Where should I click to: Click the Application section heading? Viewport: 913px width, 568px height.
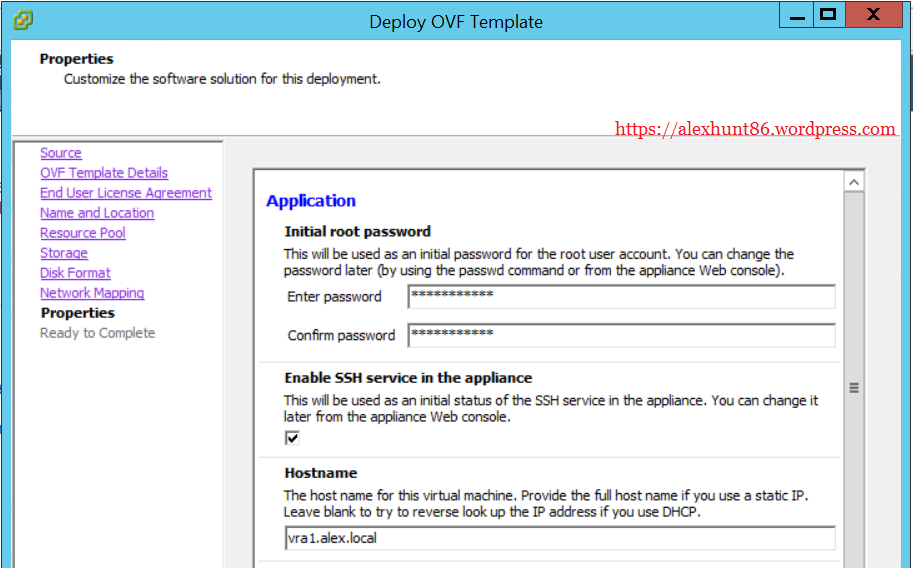(311, 200)
